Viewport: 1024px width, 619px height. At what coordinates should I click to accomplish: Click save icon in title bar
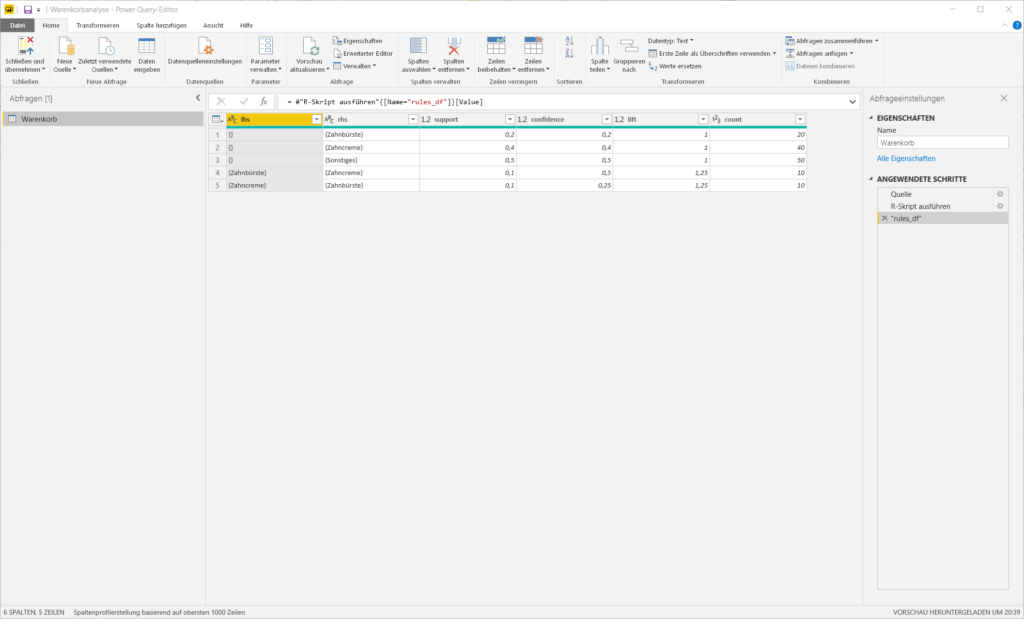tap(27, 10)
